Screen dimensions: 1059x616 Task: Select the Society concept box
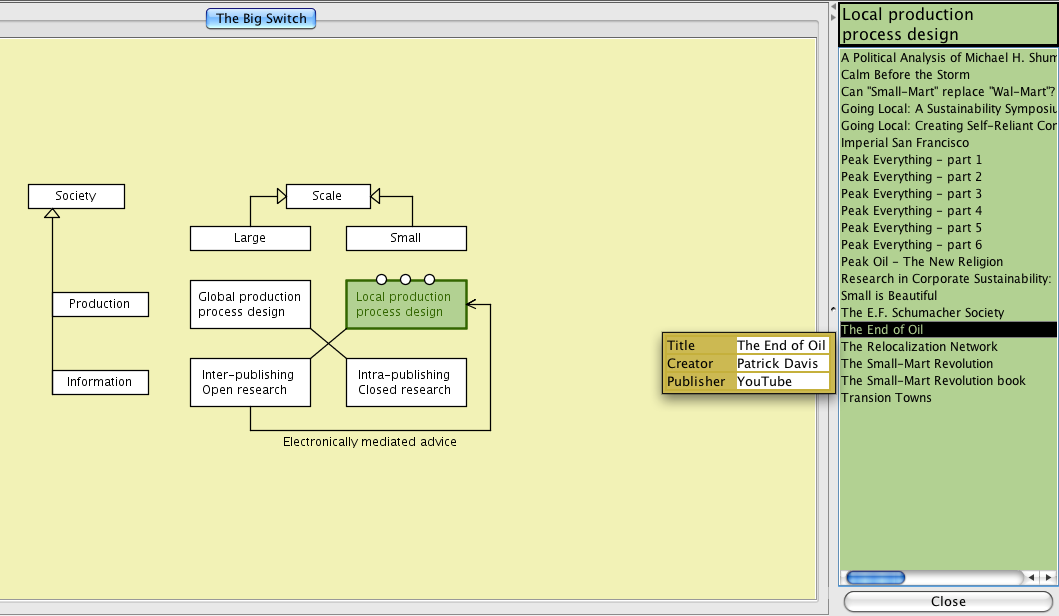pos(76,196)
